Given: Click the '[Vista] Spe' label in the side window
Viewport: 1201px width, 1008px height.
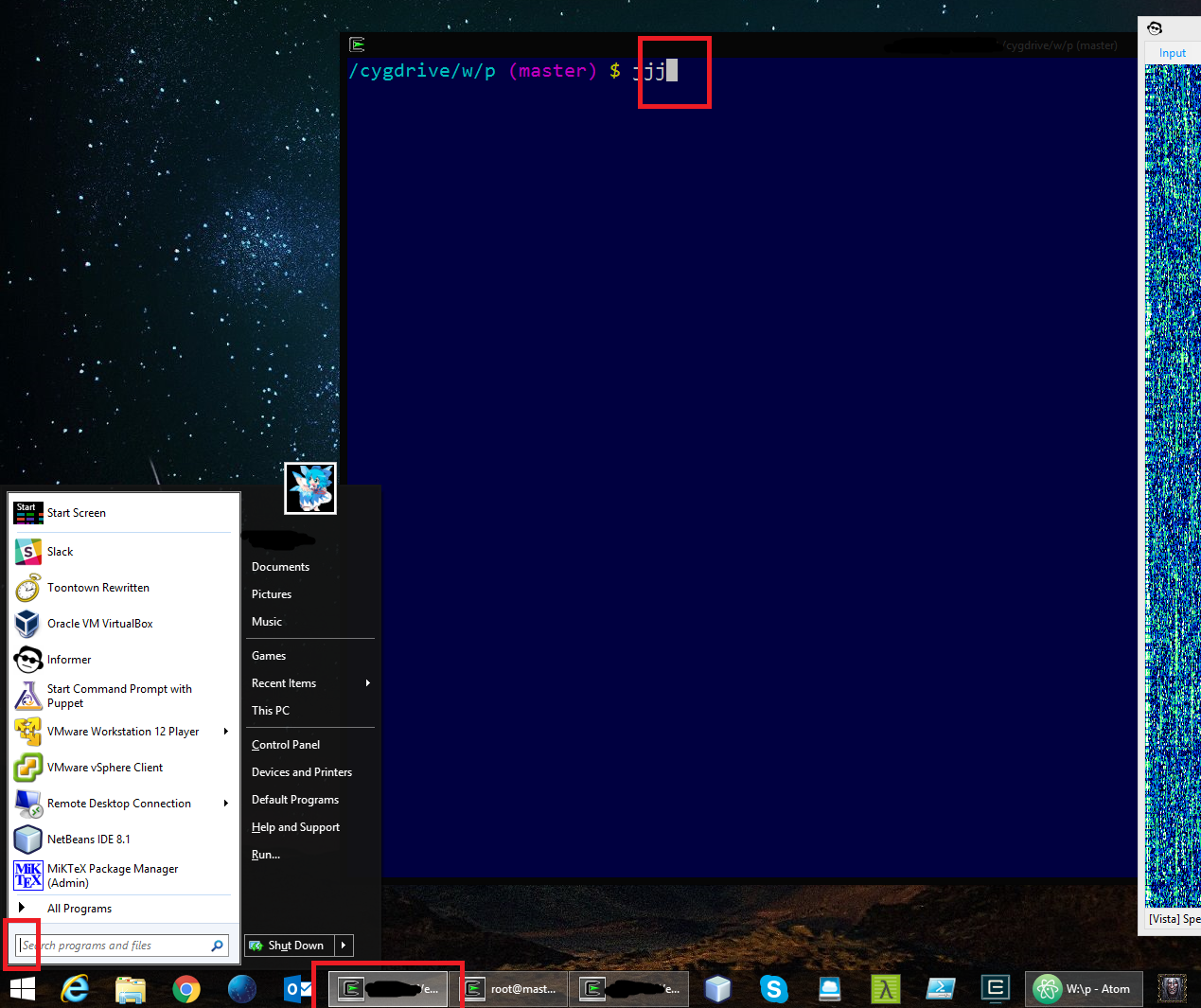Looking at the screenshot, I should [1175, 919].
